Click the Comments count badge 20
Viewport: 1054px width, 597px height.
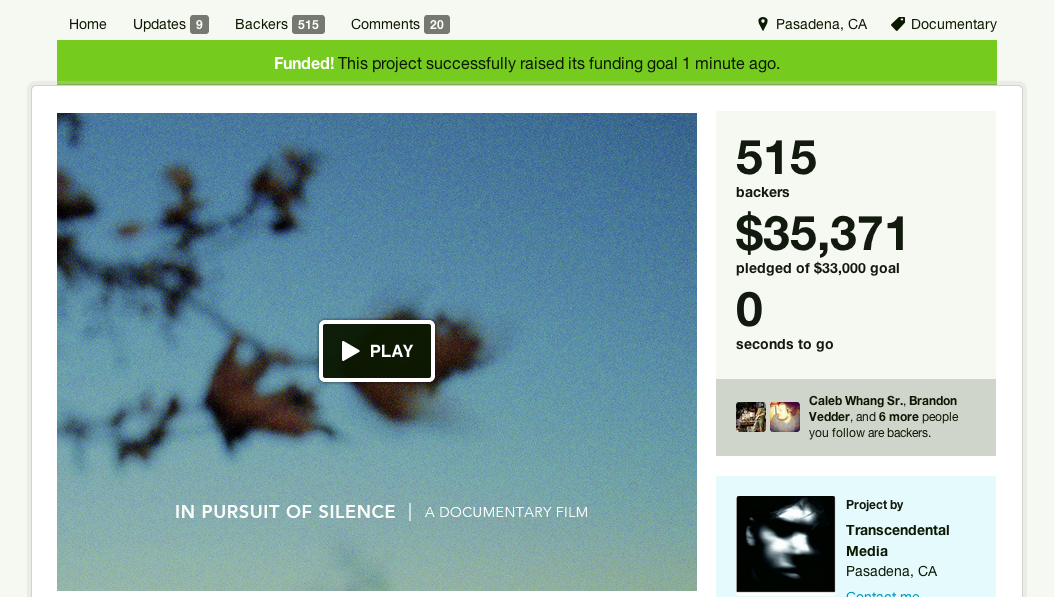click(x=437, y=25)
